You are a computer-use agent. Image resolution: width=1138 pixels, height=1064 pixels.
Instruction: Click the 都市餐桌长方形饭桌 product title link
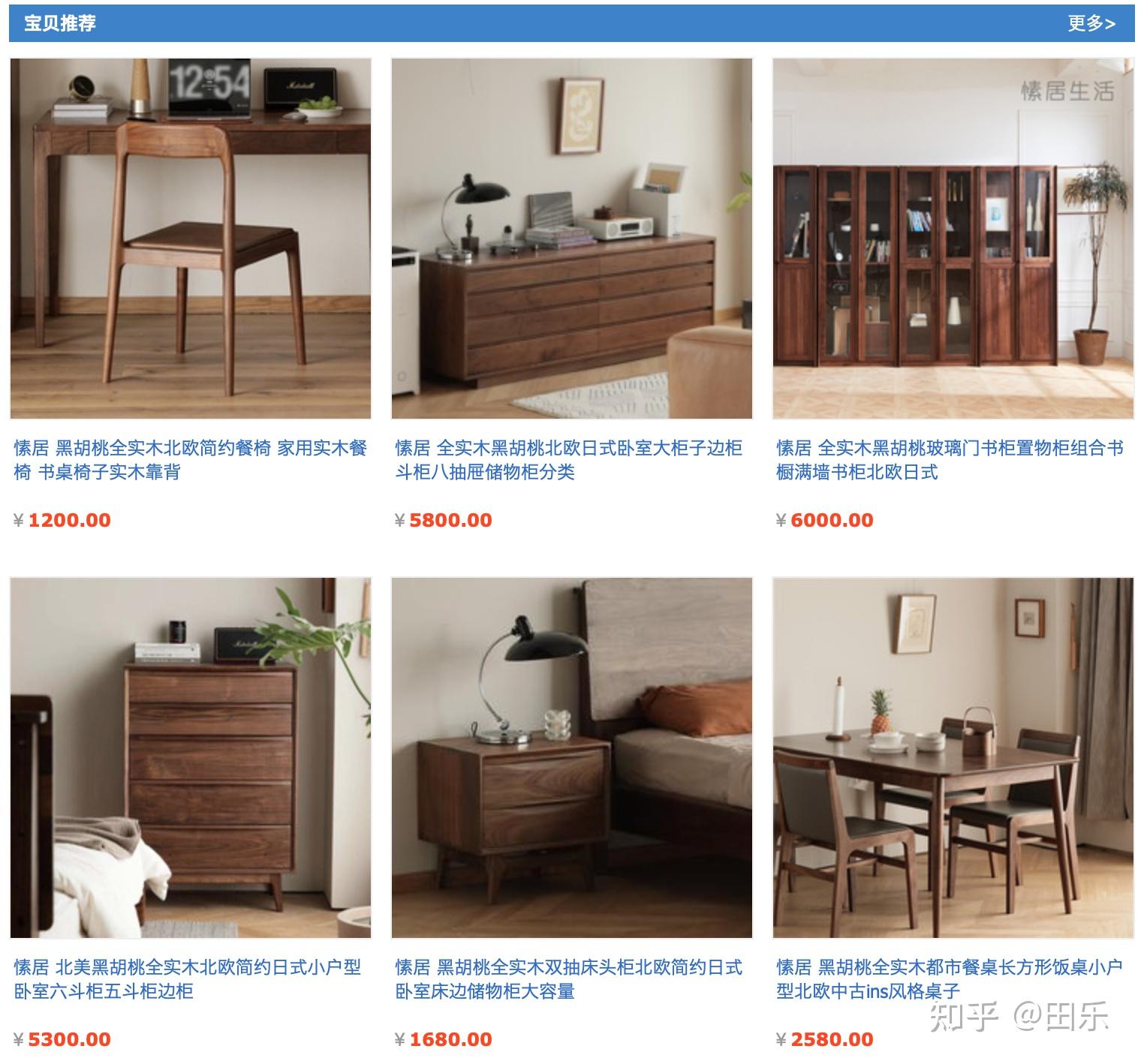pos(950,979)
